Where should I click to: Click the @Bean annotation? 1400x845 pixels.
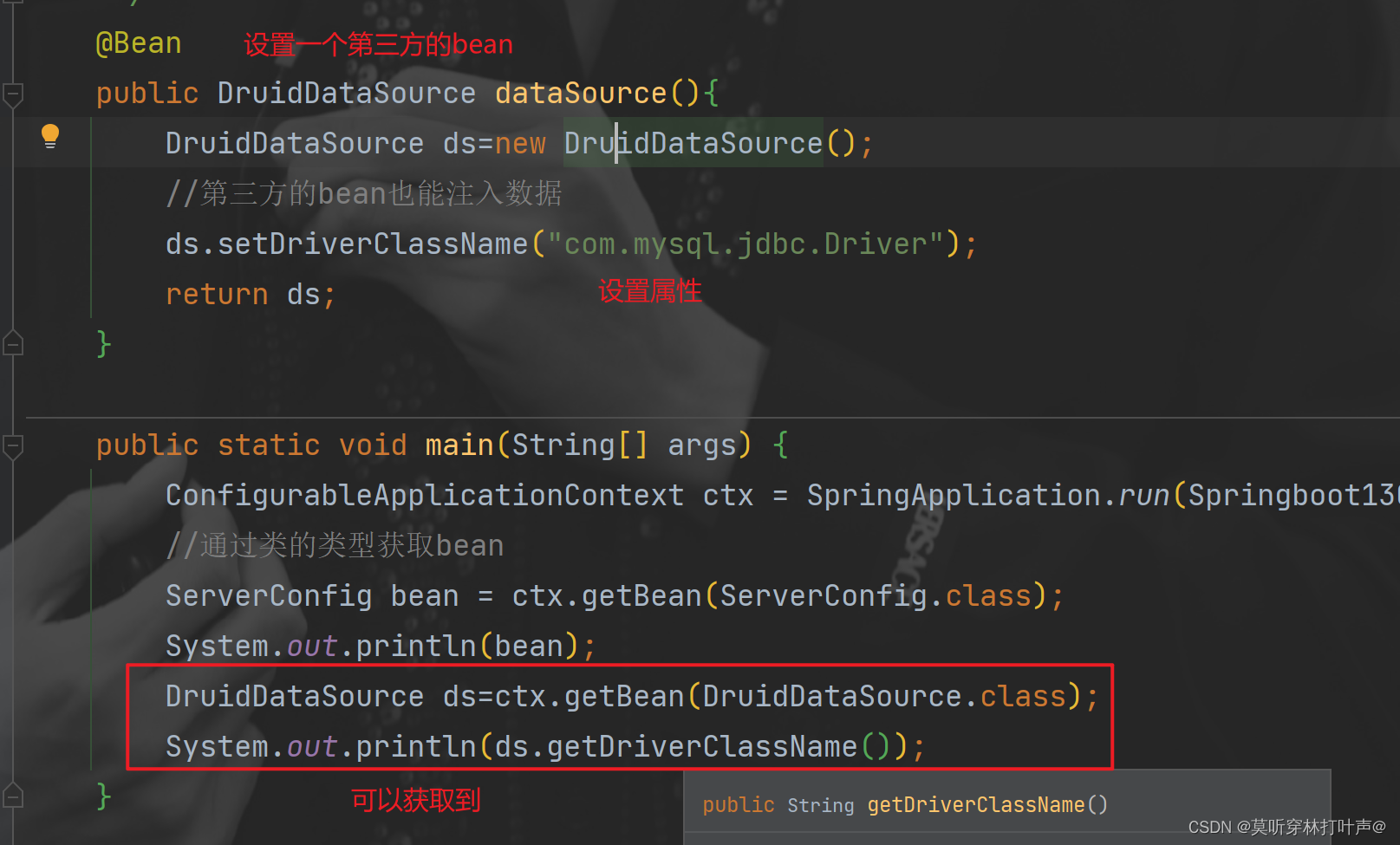[x=139, y=43]
